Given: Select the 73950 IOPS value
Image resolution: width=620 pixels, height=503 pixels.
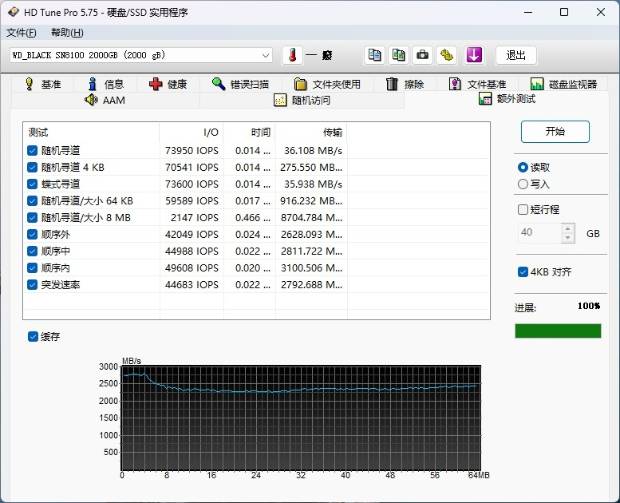Looking at the screenshot, I should (x=192, y=151).
